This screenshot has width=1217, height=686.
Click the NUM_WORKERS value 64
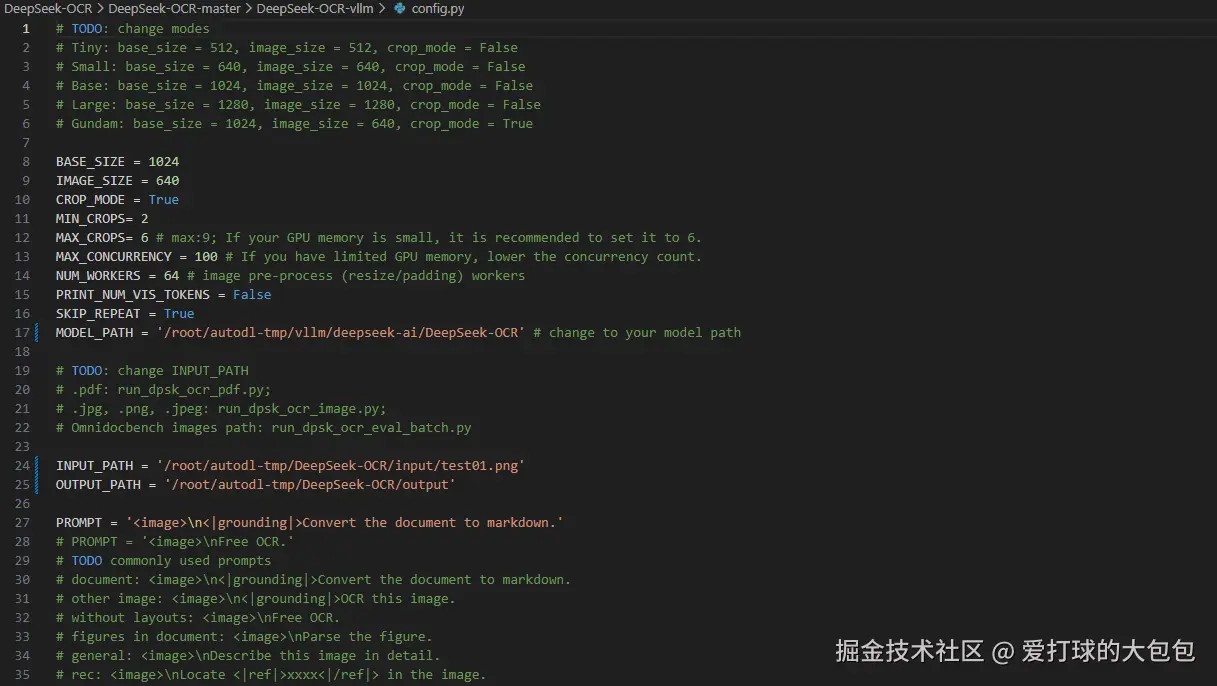click(171, 276)
